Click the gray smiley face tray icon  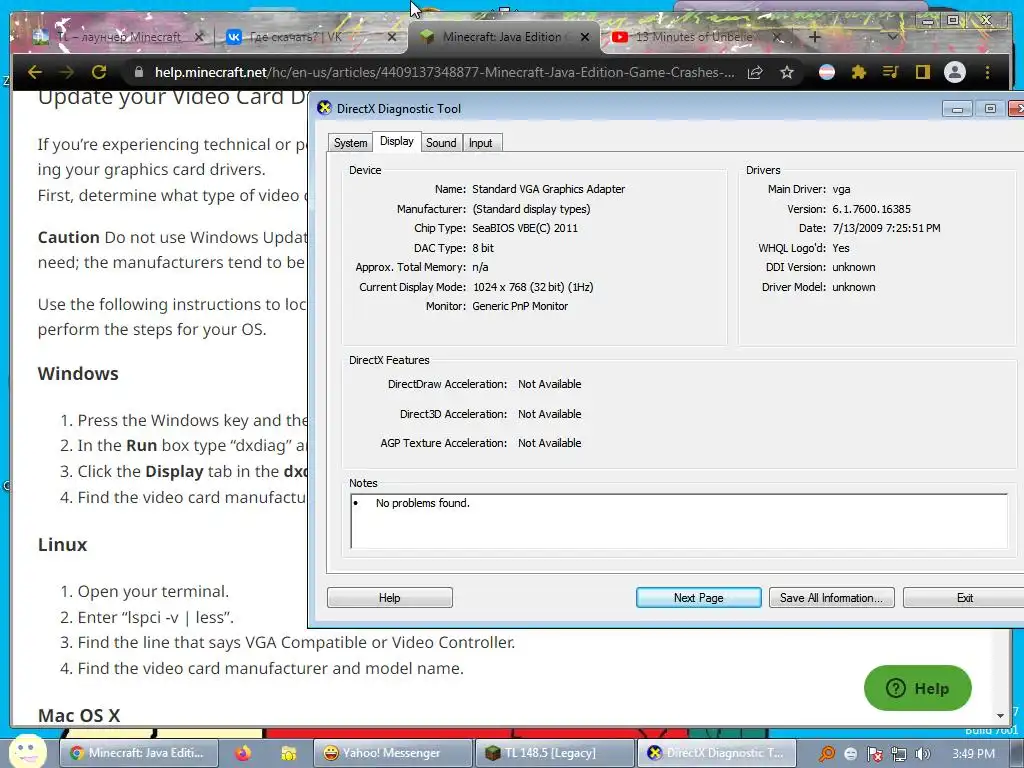click(851, 754)
